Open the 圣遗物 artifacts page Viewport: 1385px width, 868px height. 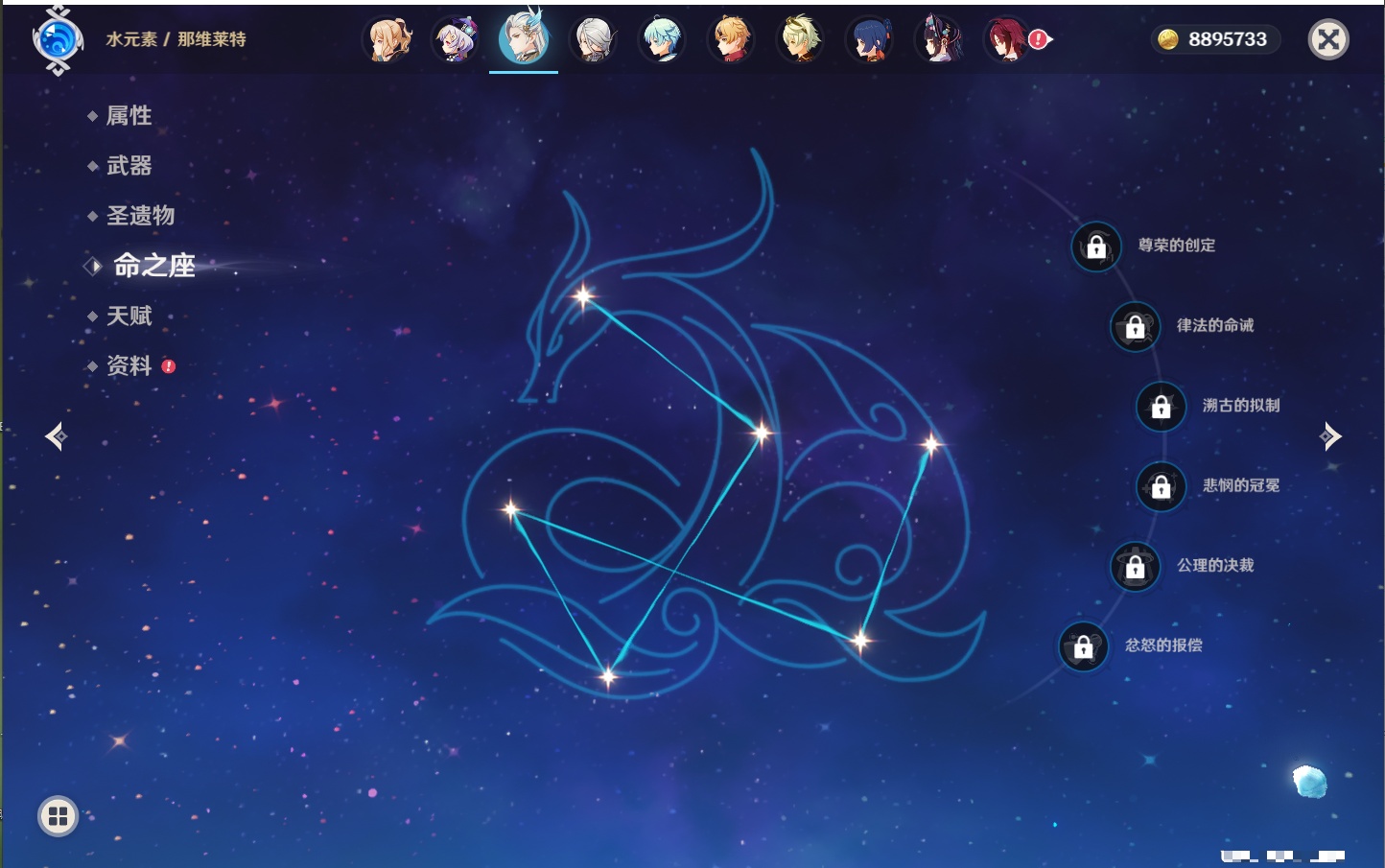point(140,216)
